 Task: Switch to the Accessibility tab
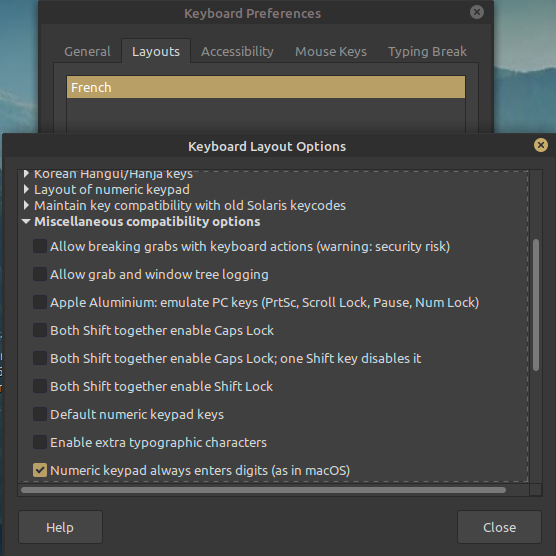click(237, 51)
